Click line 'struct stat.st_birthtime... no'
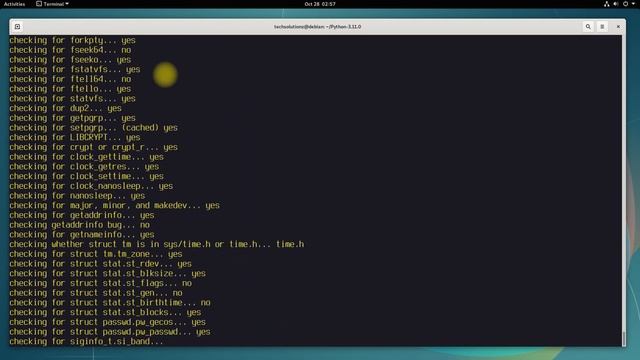Screen dimensions: 640x360 click(x=110, y=303)
